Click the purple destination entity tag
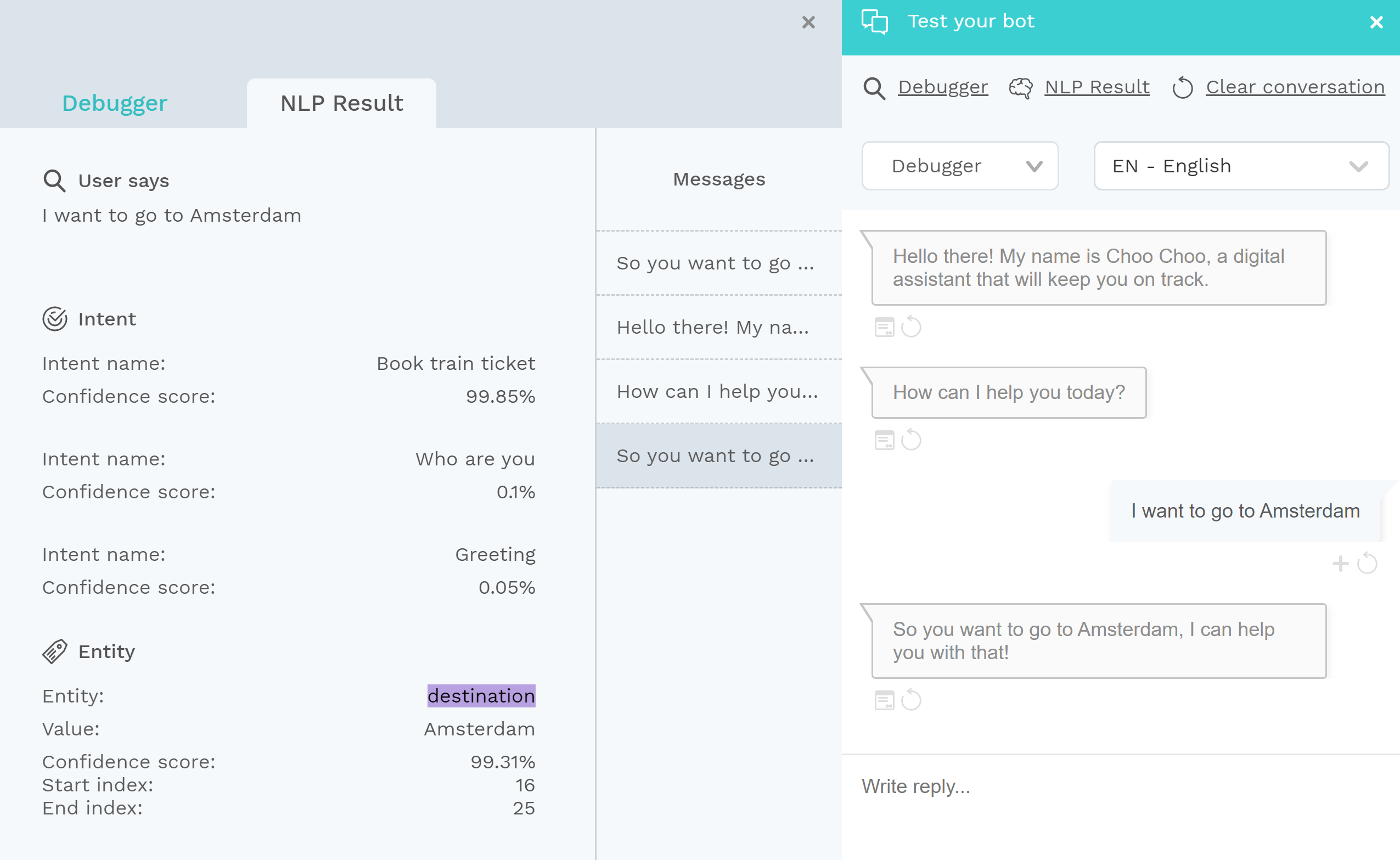Image resolution: width=1400 pixels, height=860 pixels. 481,695
